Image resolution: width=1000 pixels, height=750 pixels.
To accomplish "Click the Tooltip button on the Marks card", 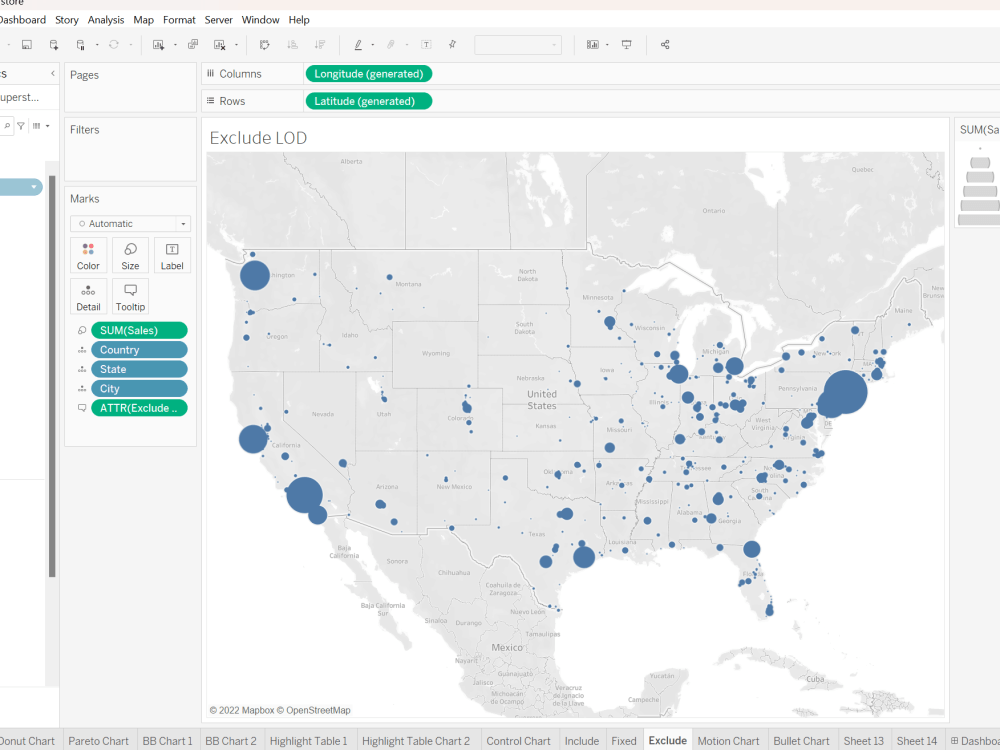I will tap(130, 296).
